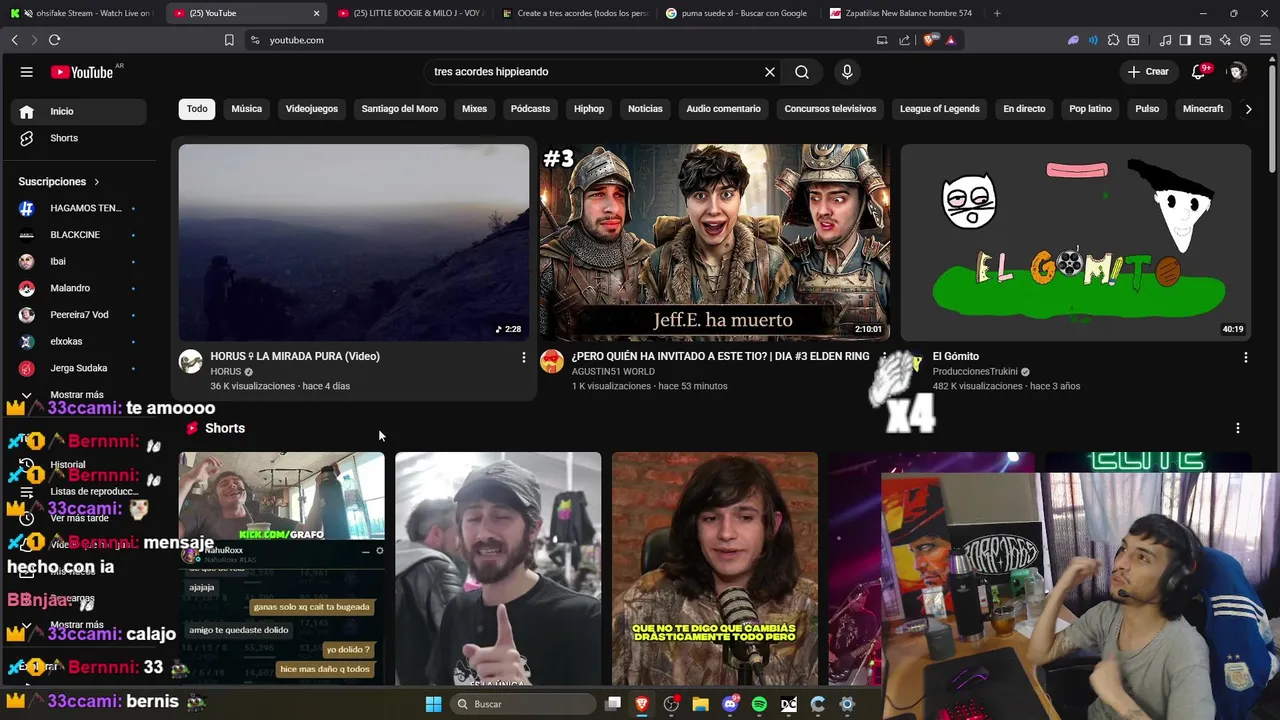
Task: Open options for HORUS video
Action: [523, 357]
